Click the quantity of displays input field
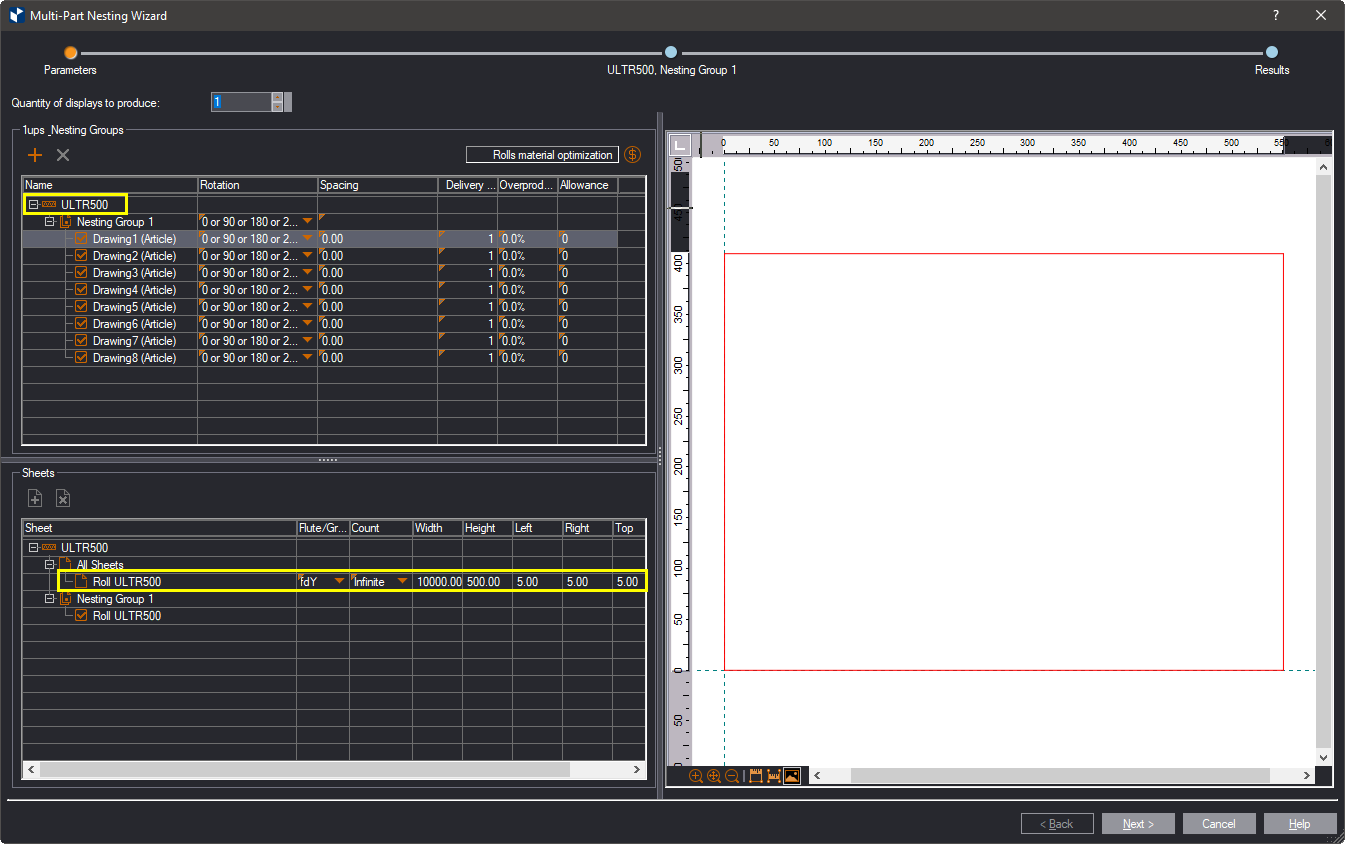1345x844 pixels. point(241,102)
